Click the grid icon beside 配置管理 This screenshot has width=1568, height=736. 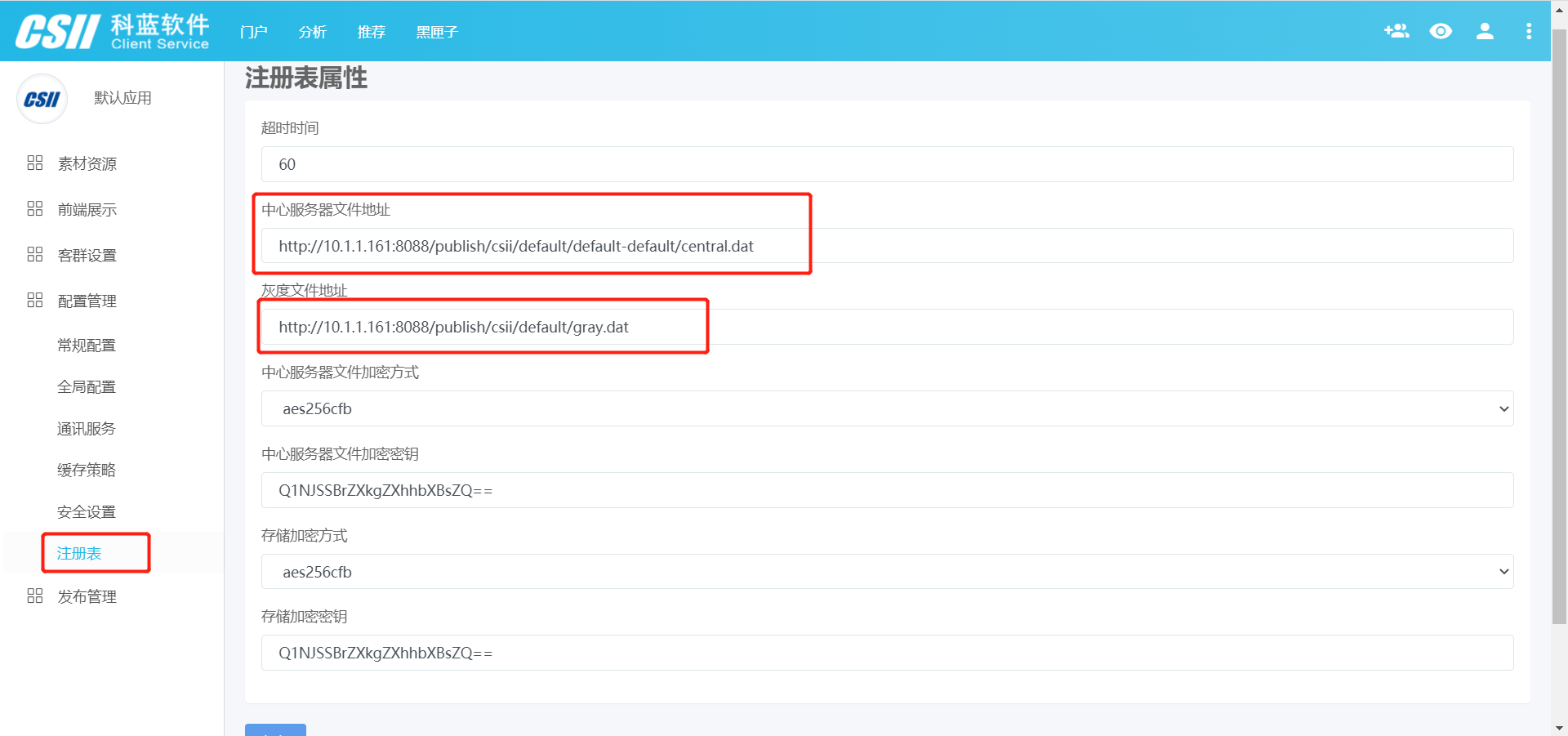(35, 300)
